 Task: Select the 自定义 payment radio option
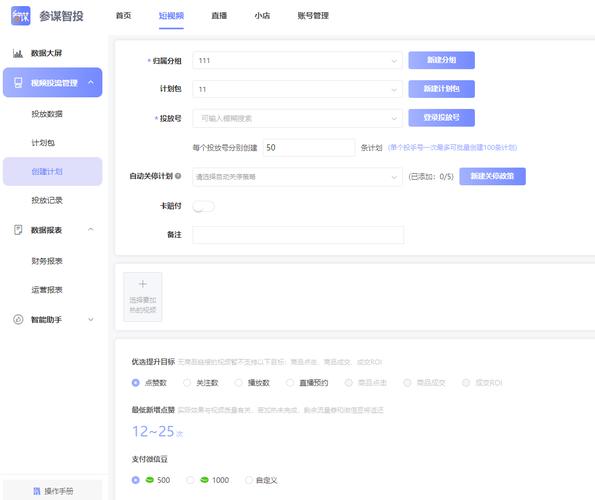249,480
